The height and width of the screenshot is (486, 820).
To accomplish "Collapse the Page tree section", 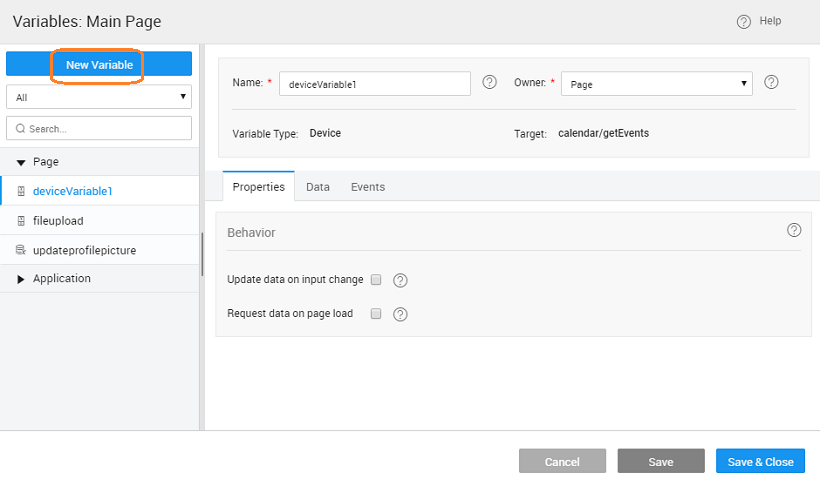I will tap(21, 162).
